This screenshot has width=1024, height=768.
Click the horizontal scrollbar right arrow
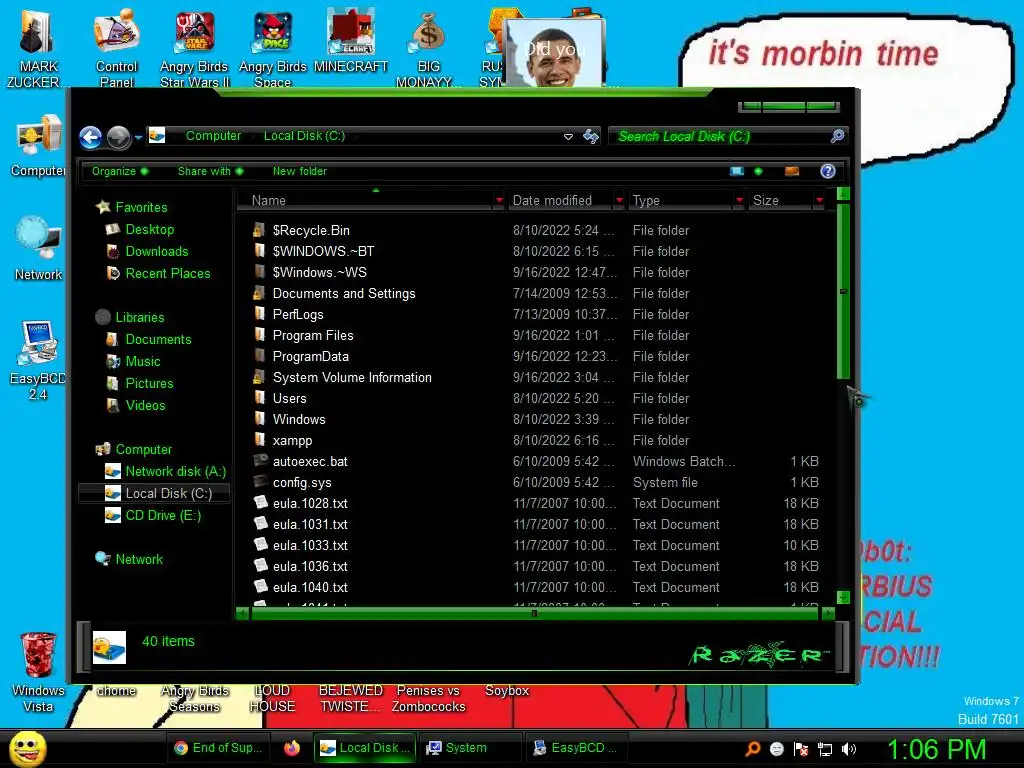click(827, 613)
